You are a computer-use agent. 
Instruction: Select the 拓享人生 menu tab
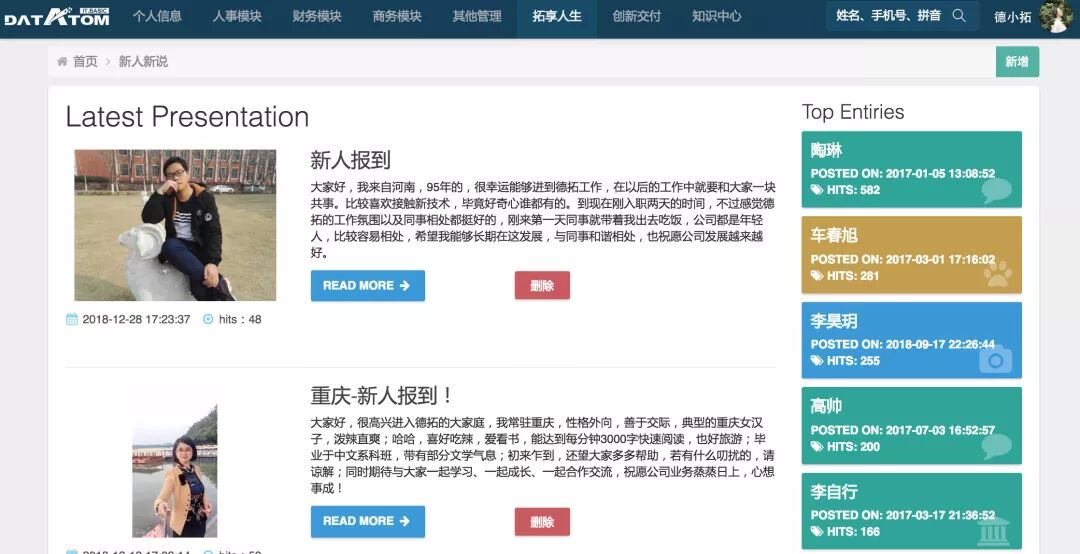[x=557, y=17]
